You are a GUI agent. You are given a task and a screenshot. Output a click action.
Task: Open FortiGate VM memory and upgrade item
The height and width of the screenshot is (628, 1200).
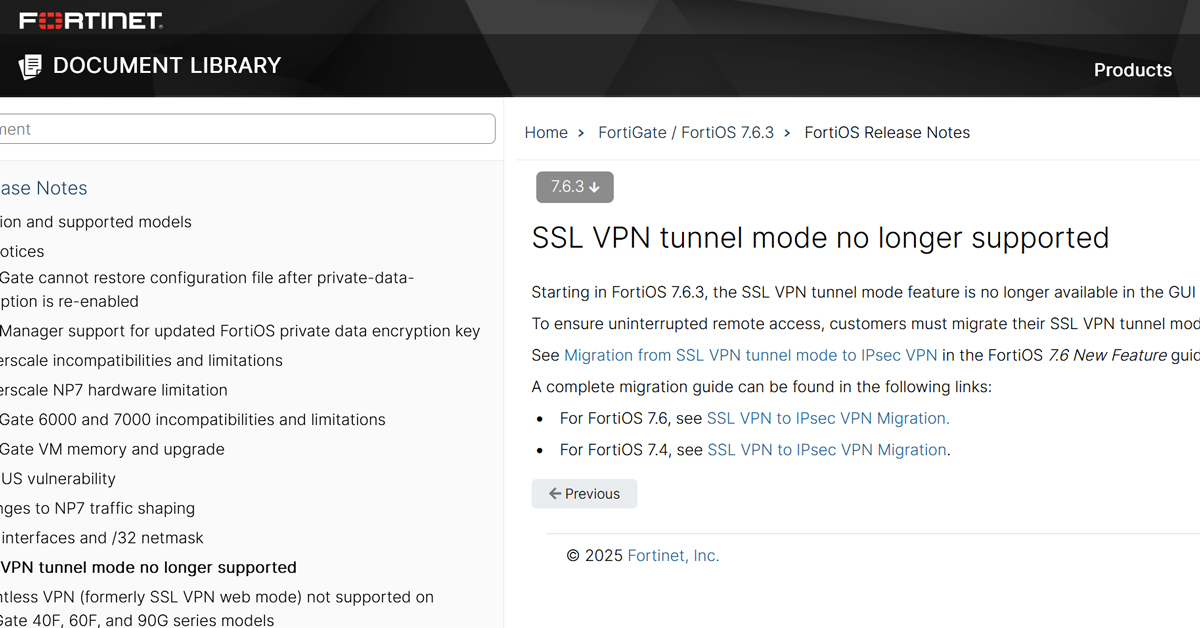coord(112,450)
